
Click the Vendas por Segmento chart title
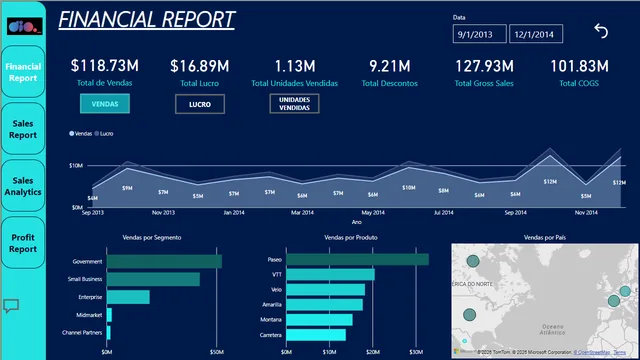pyautogui.click(x=152, y=238)
